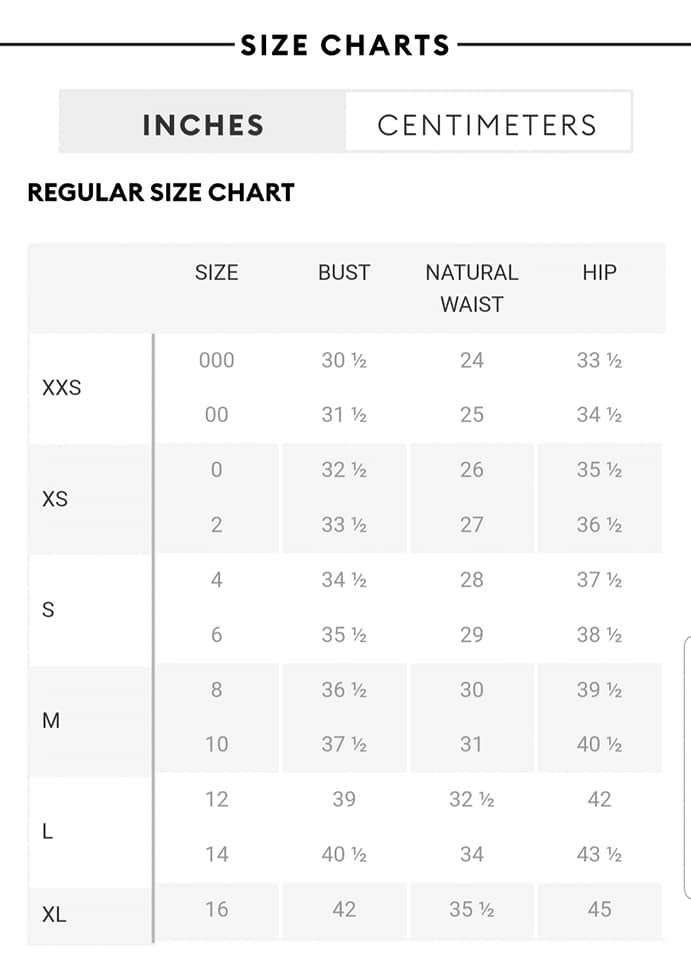Image resolution: width=691 pixels, height=960 pixels.
Task: Click size 000 cell
Action: (217, 360)
